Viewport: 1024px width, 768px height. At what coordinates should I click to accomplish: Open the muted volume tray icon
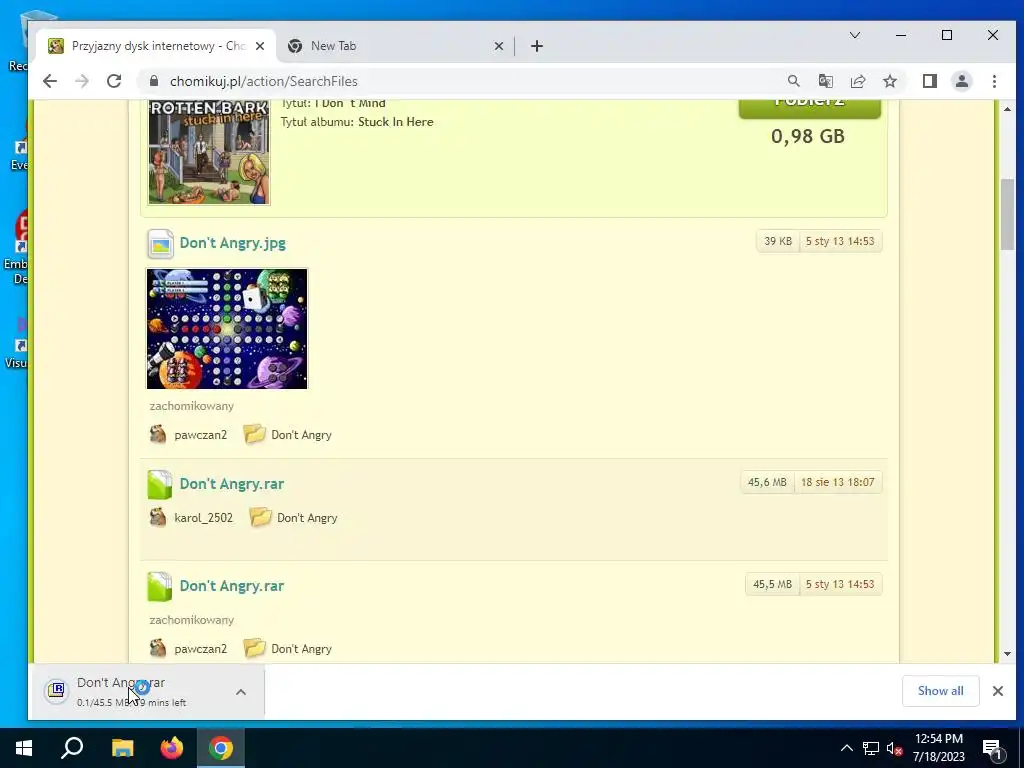894,749
